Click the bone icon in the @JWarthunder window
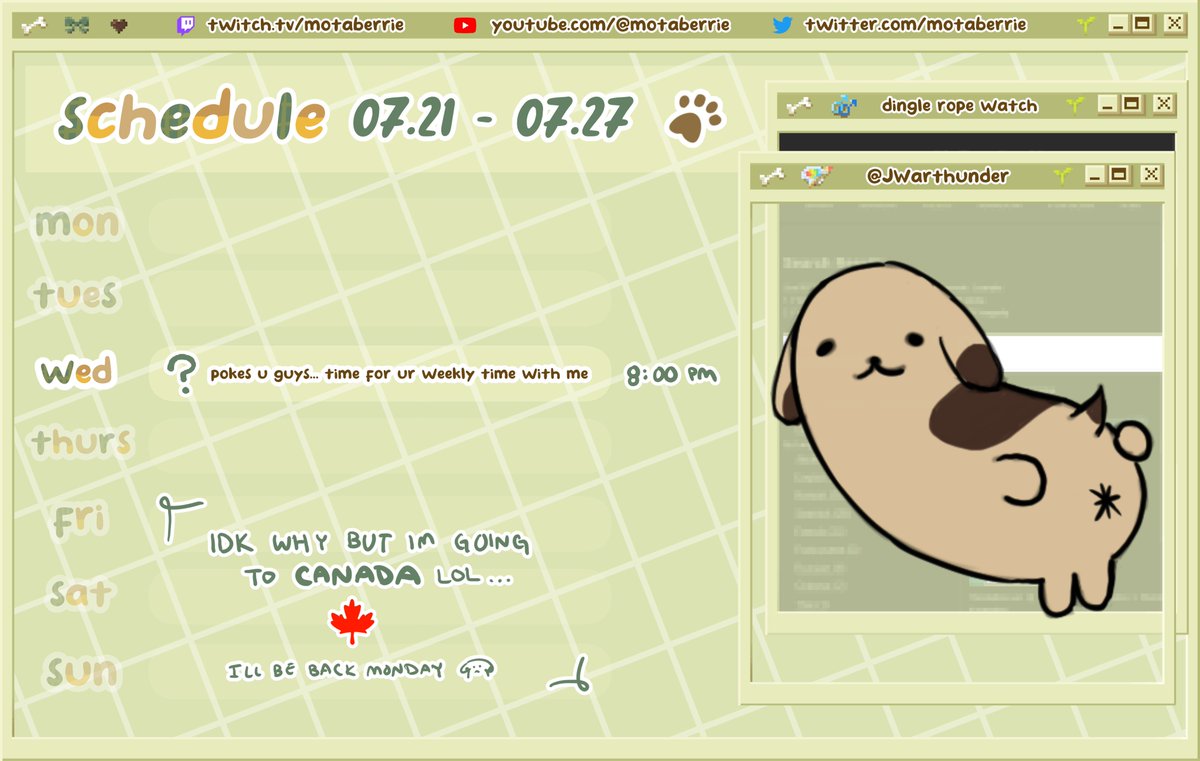 (x=772, y=176)
